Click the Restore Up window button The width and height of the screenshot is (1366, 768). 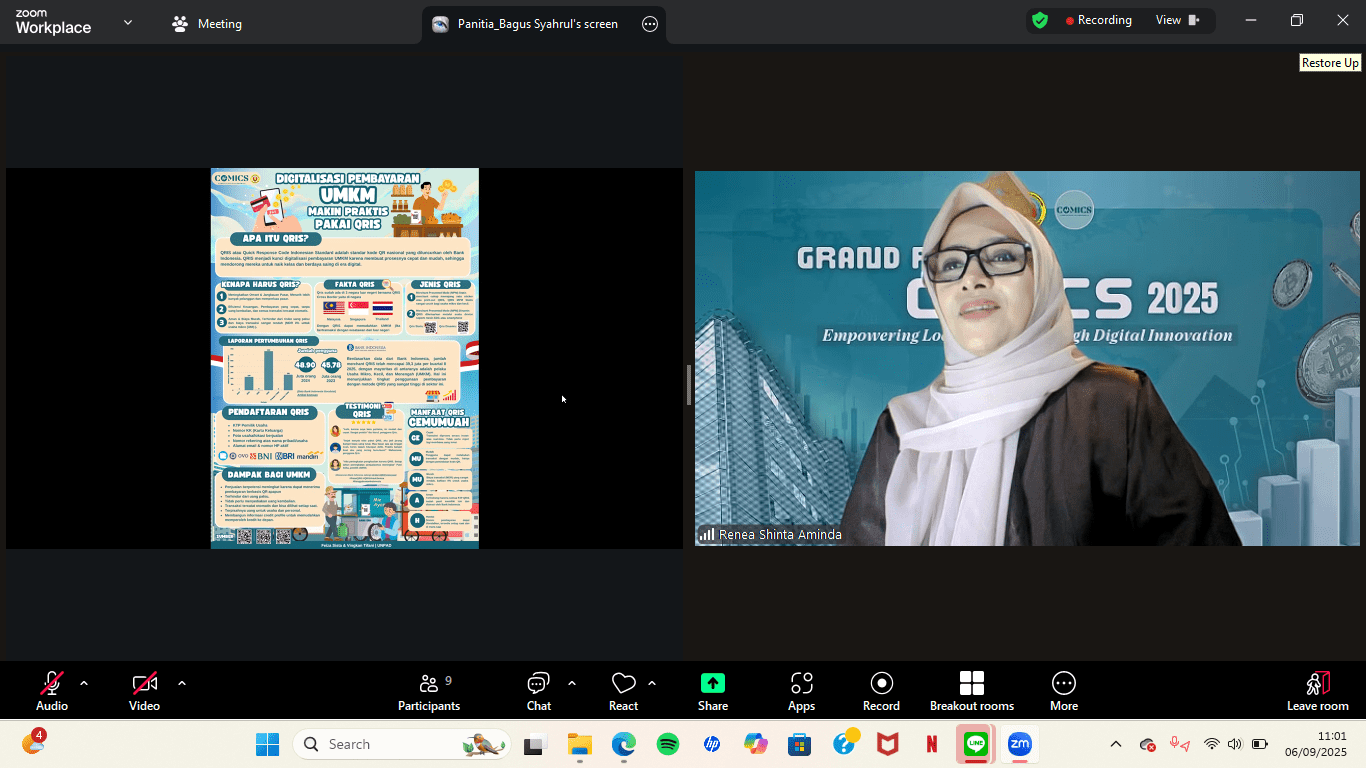[1297, 20]
